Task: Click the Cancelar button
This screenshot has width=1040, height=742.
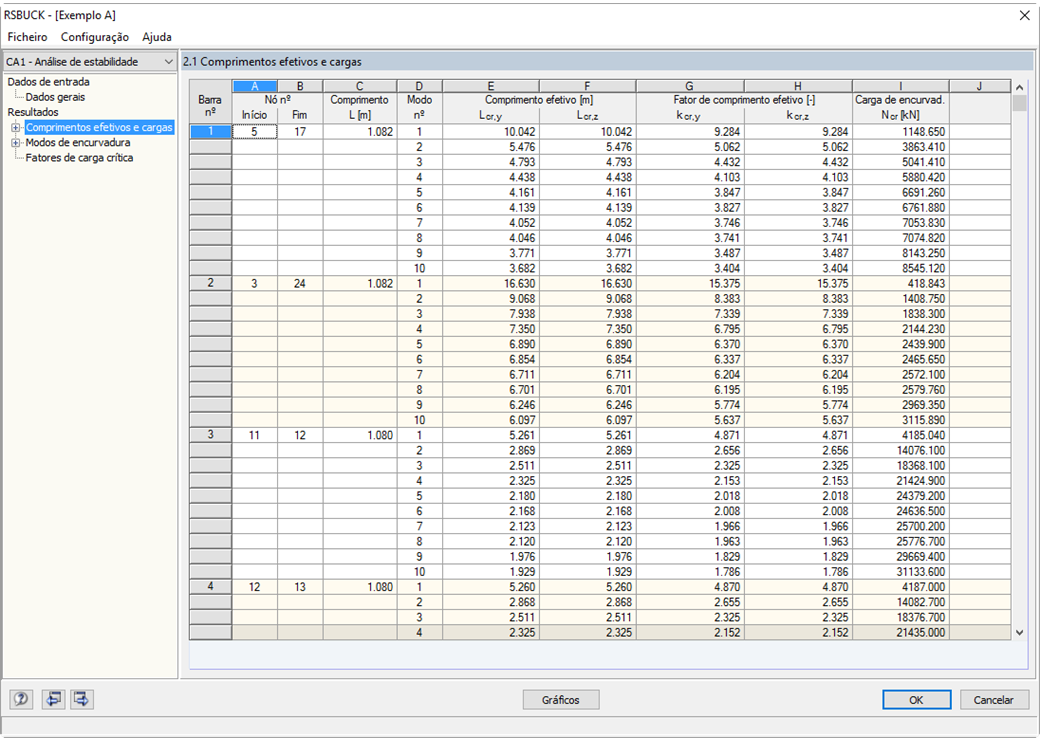Action: (x=993, y=700)
